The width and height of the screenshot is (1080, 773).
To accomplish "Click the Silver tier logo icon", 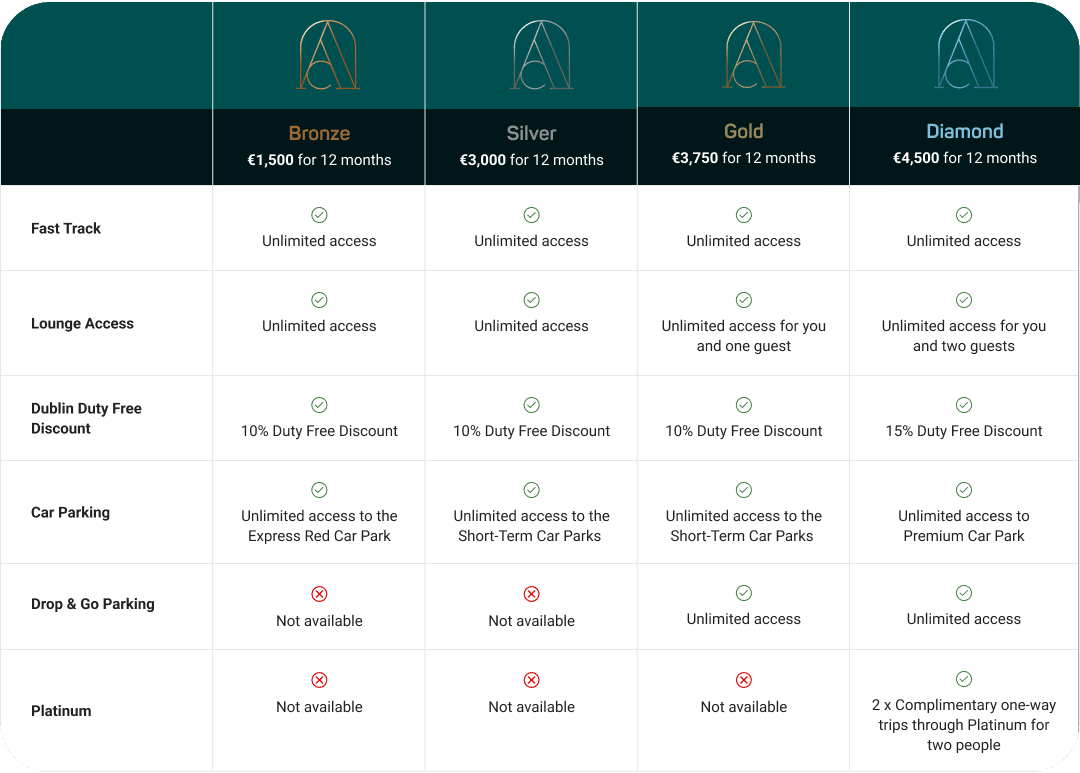I will [541, 55].
